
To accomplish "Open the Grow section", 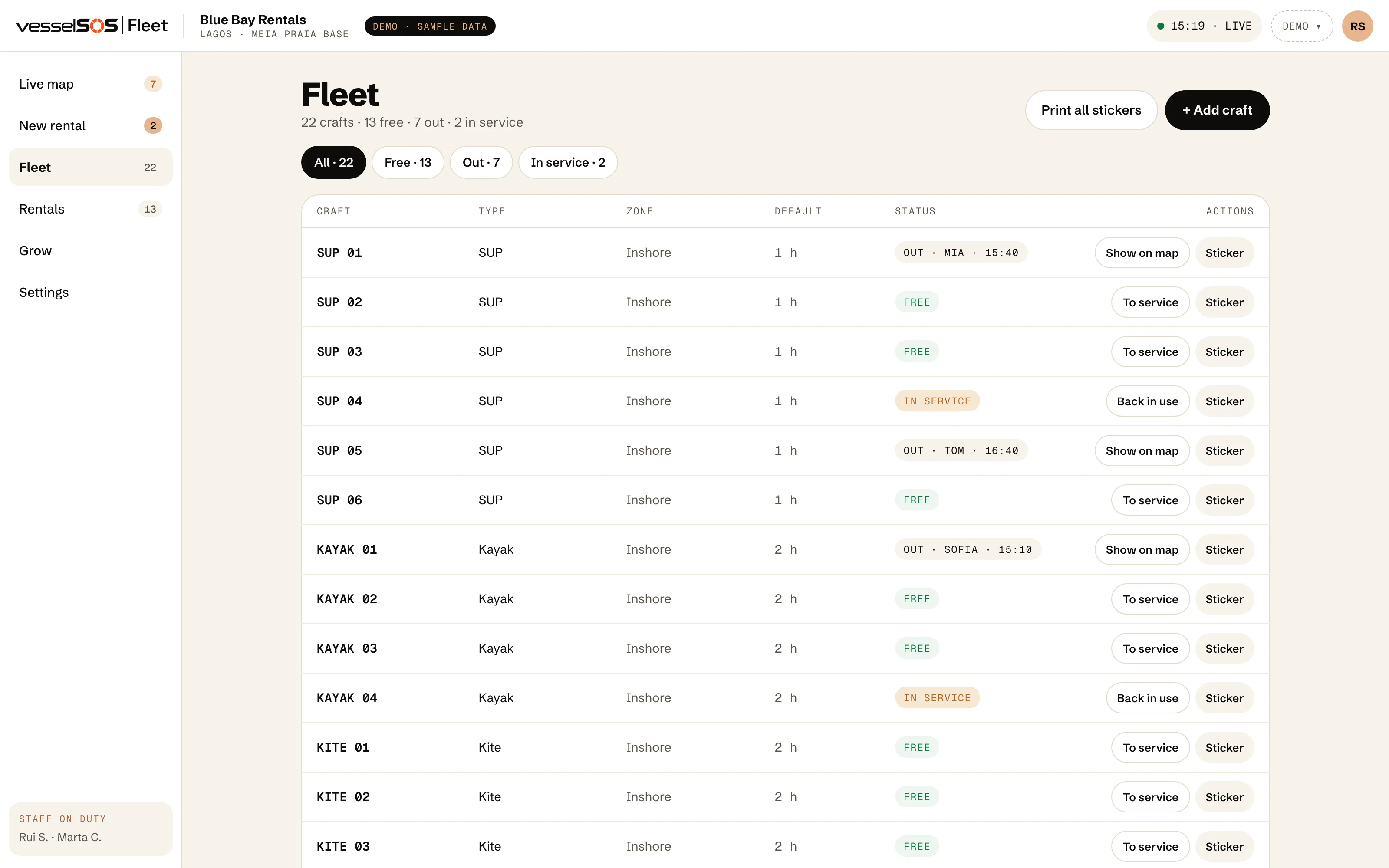I will tap(91, 251).
